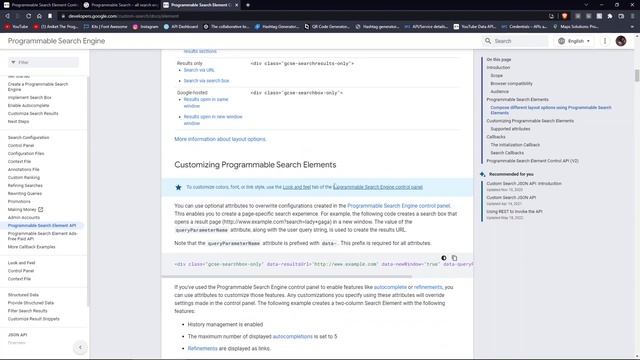
Task: Go back with the browser back arrow
Action: coord(7,16)
